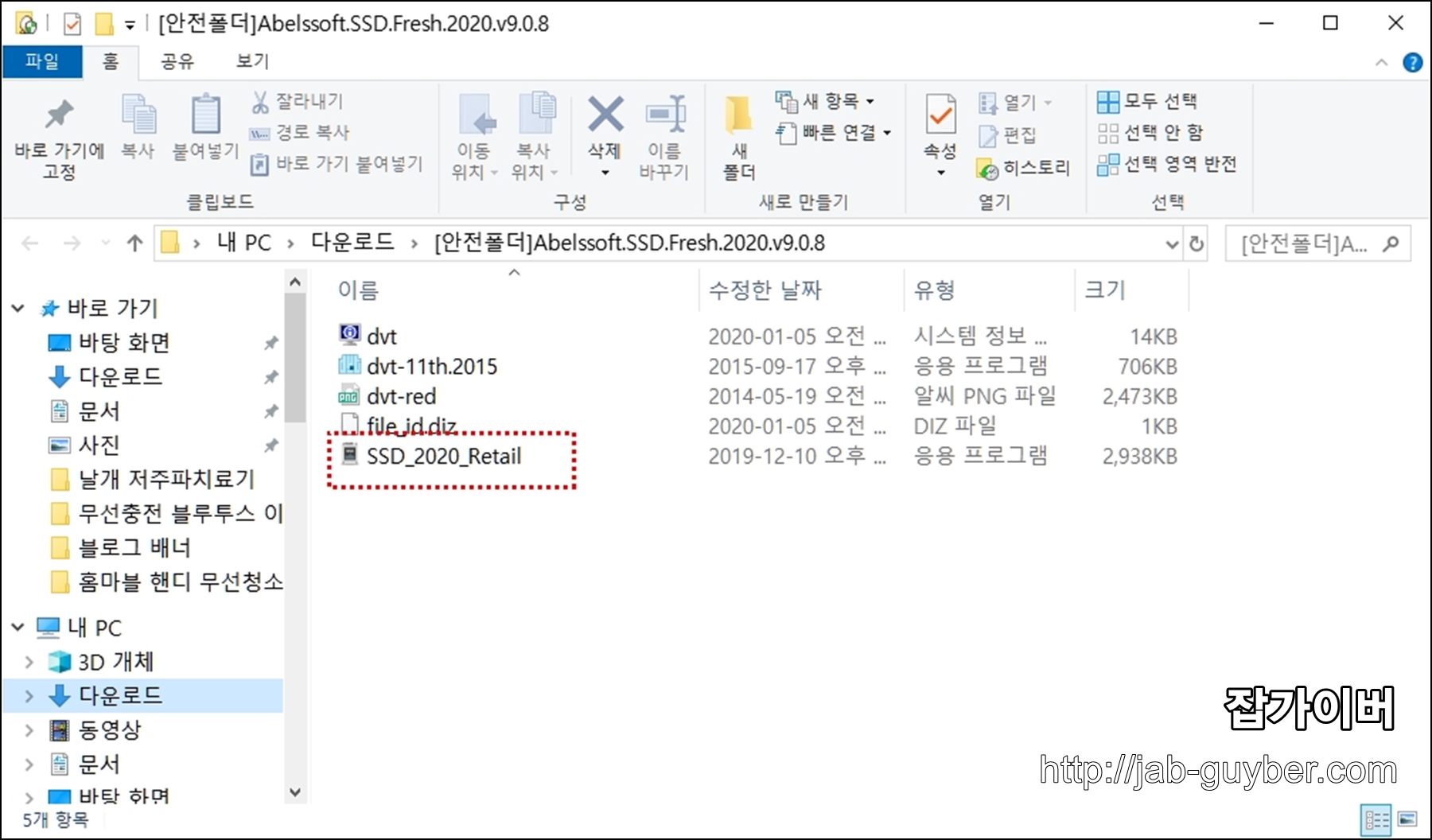Open Desktop (바탕 화면) in Quick access
The height and width of the screenshot is (840, 1432).
[124, 343]
